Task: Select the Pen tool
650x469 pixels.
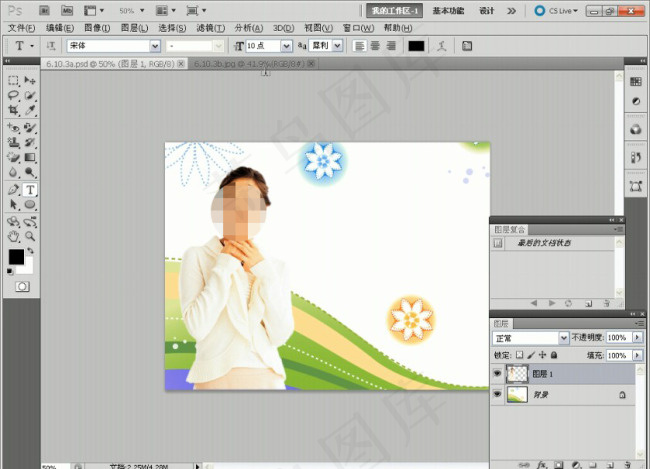Action: [x=13, y=190]
